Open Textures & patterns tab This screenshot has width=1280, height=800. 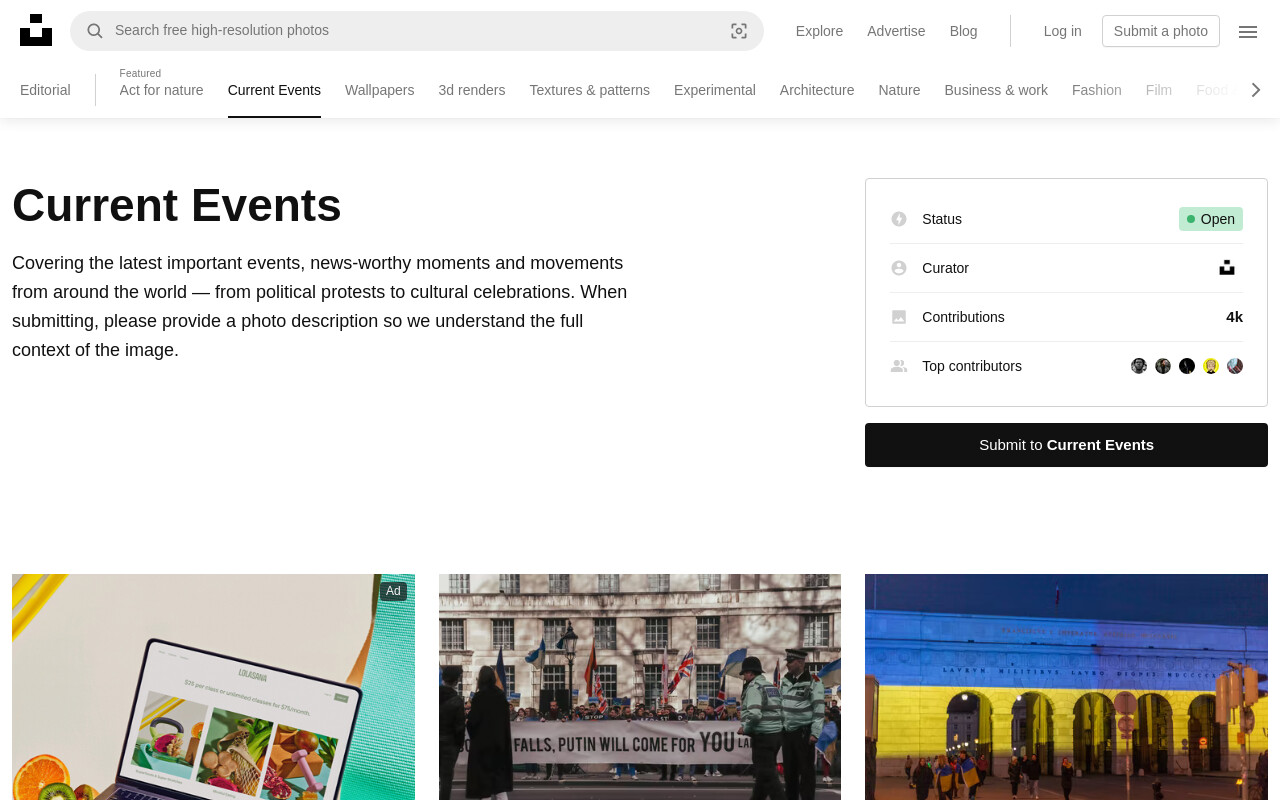(x=589, y=90)
